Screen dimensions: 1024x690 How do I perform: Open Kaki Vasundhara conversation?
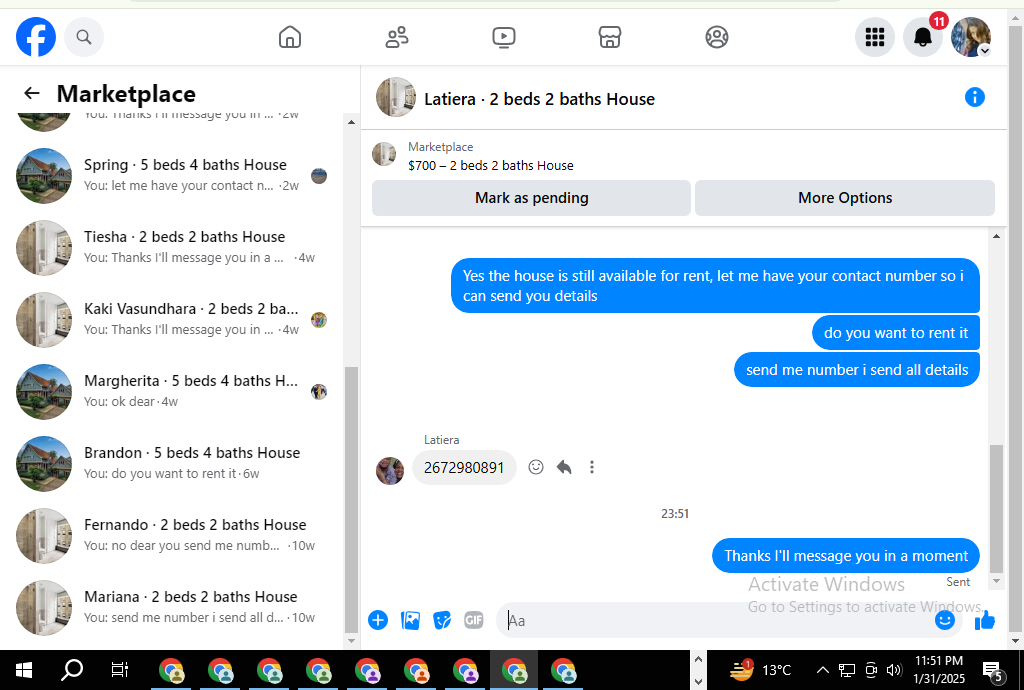[173, 319]
